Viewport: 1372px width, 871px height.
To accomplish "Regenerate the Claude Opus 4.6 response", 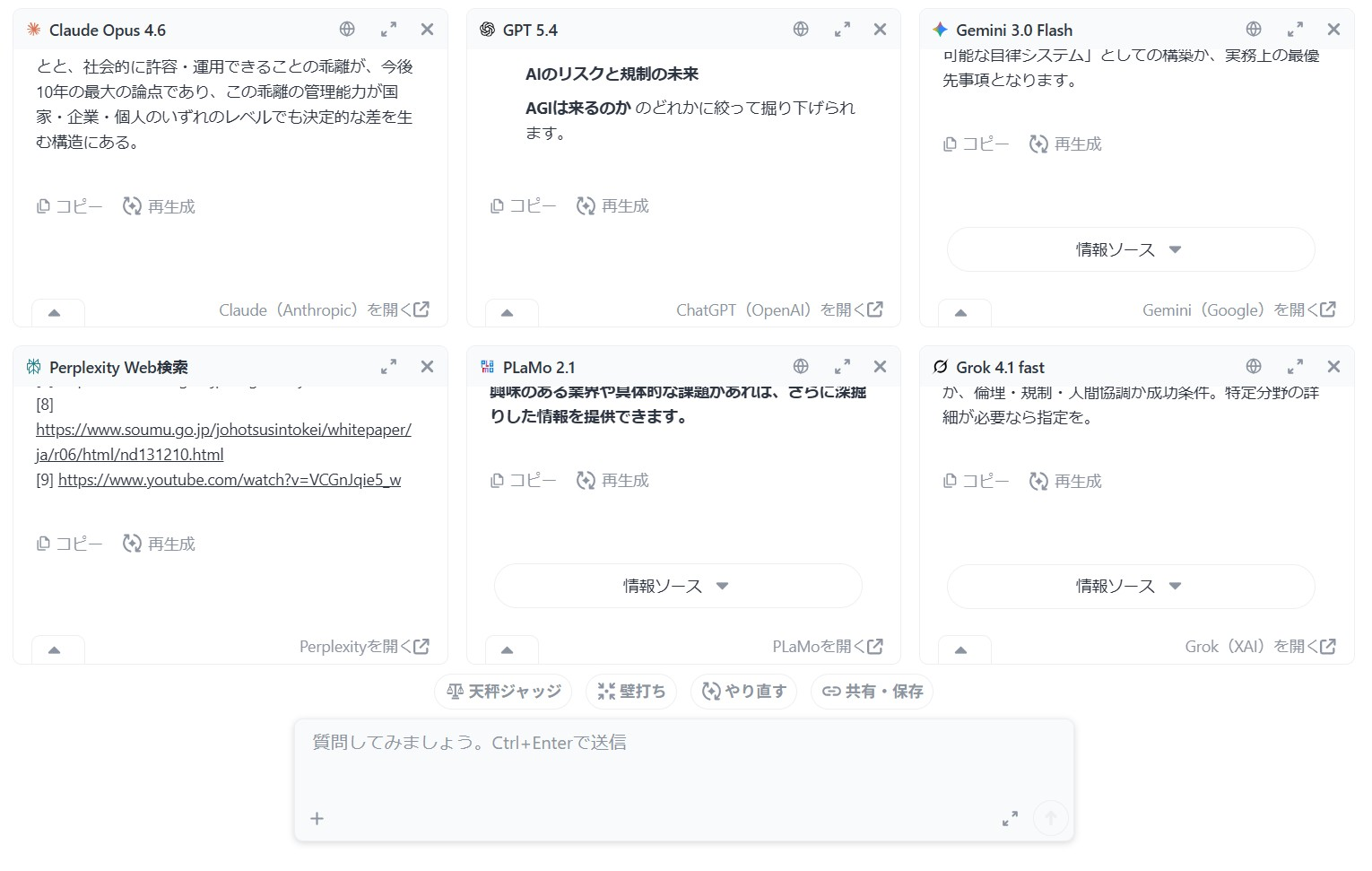I will click(x=159, y=206).
